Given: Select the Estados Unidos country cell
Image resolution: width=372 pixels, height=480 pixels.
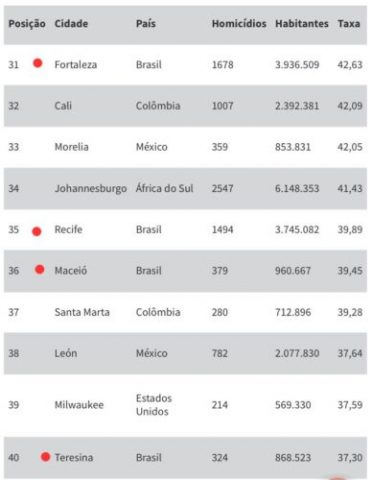Looking at the screenshot, I should [154, 405].
